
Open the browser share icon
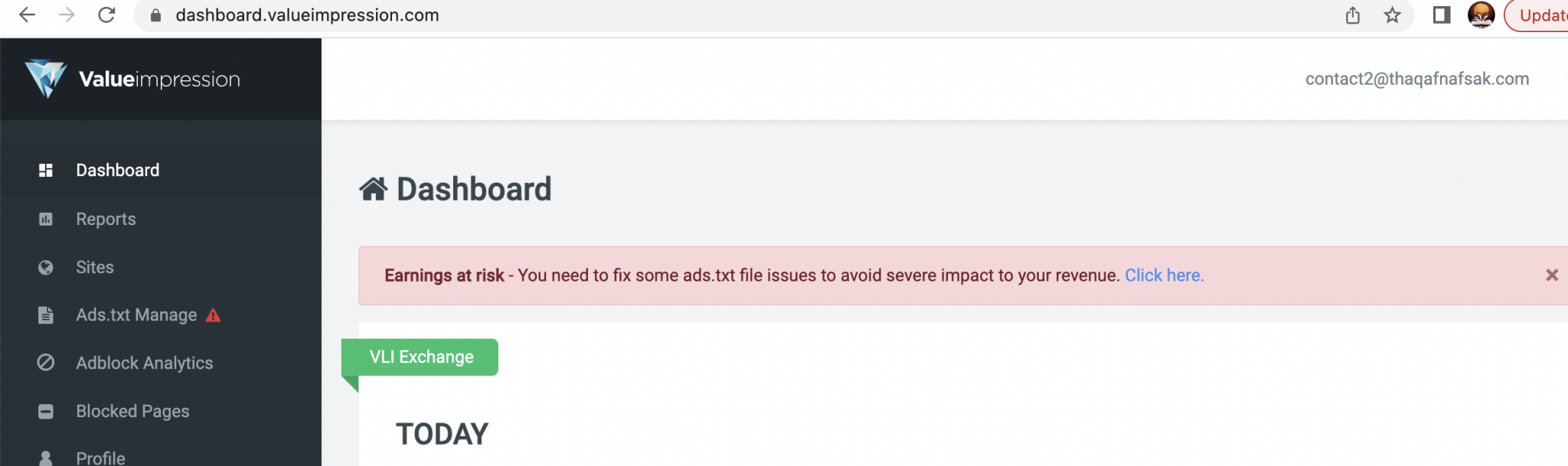pyautogui.click(x=1353, y=15)
